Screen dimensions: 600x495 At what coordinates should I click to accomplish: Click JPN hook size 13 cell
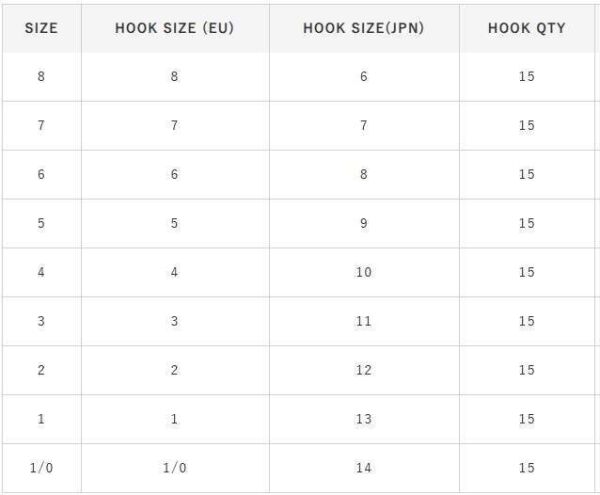(x=364, y=419)
